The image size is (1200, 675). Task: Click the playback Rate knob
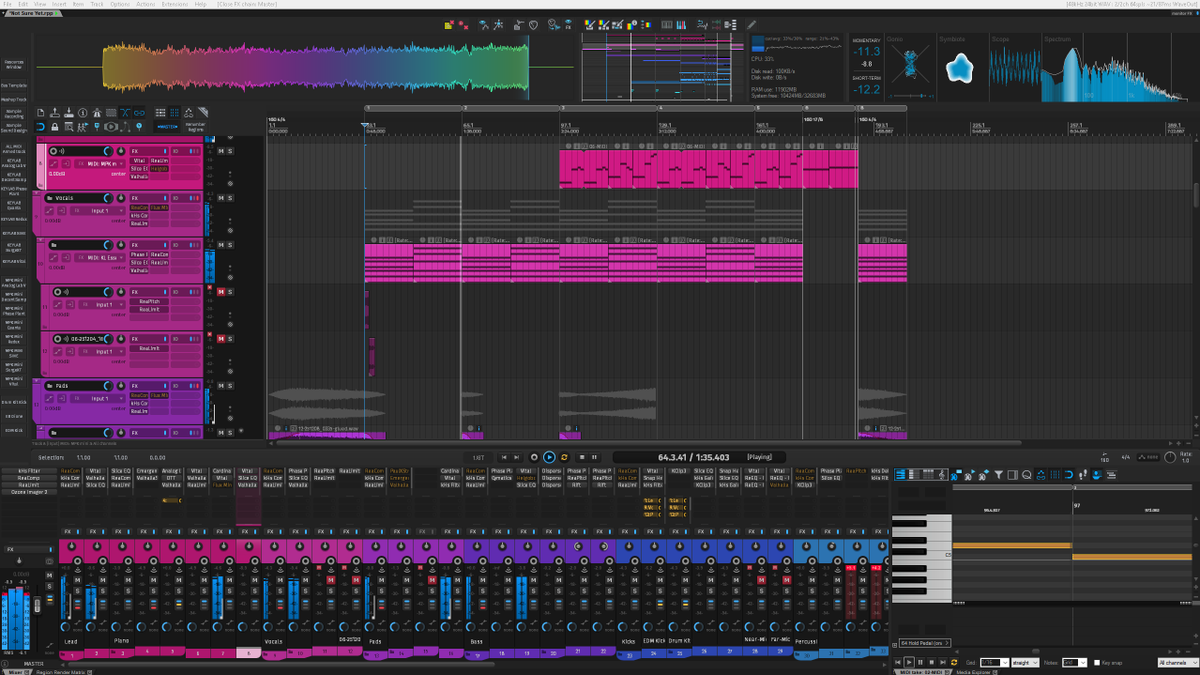click(1171, 456)
